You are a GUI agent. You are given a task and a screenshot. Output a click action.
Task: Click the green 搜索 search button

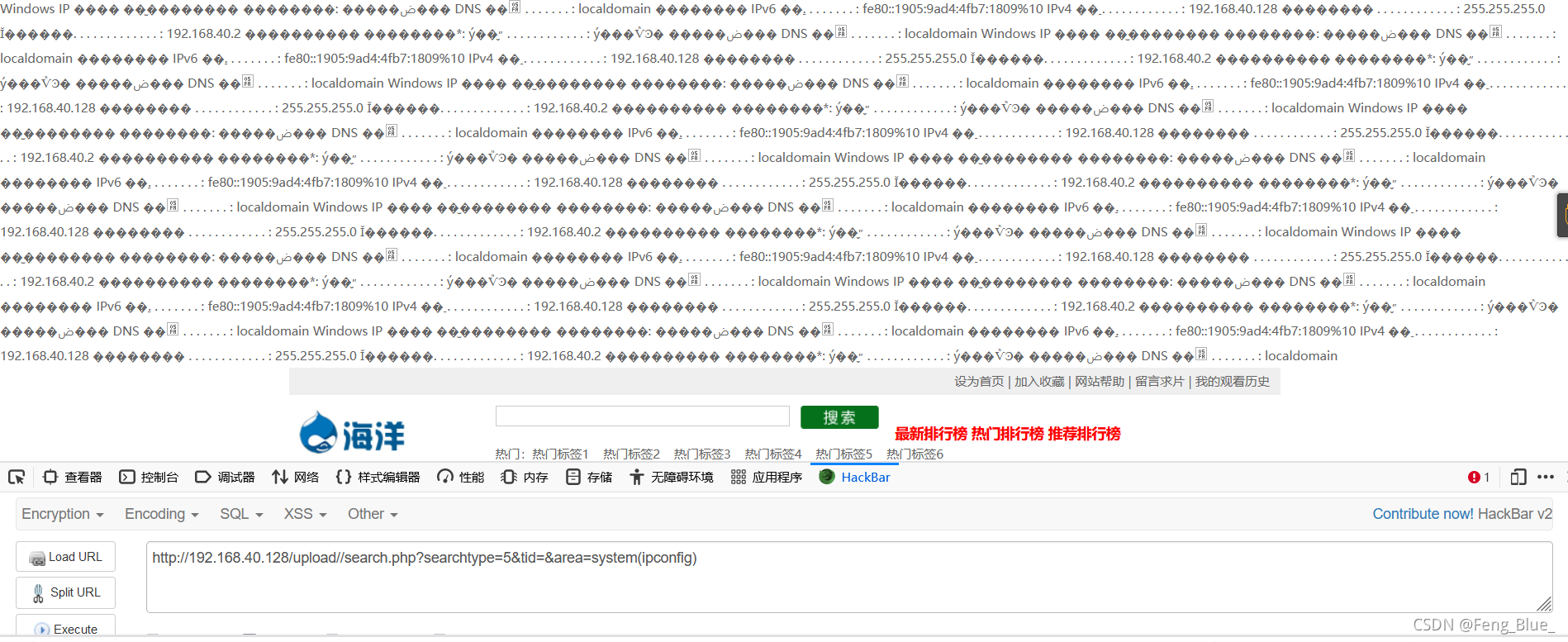click(839, 417)
